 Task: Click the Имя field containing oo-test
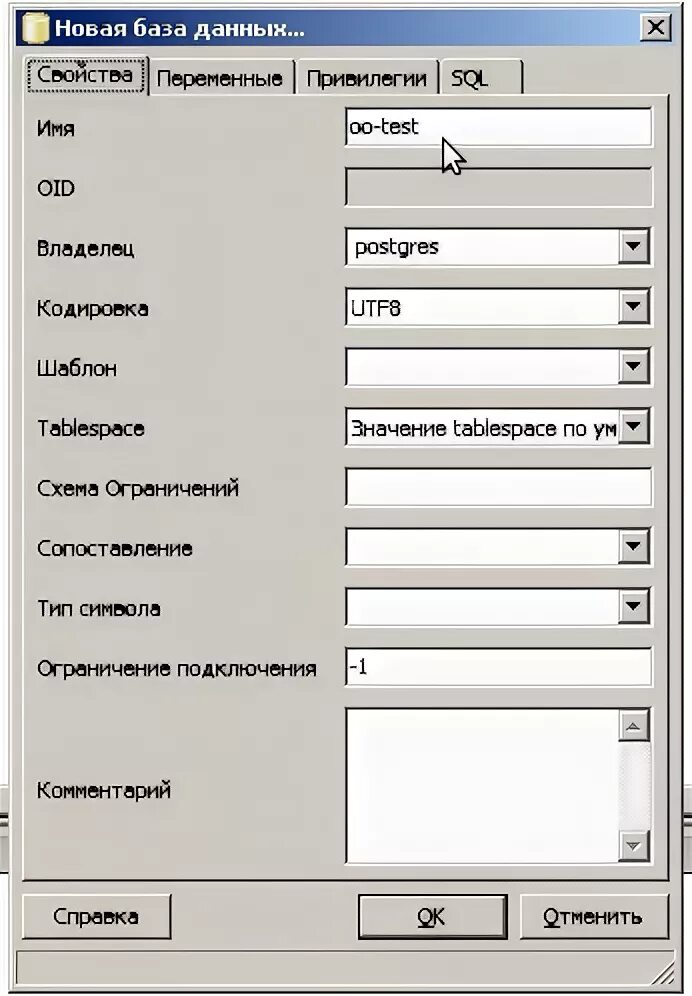[x=498, y=127]
